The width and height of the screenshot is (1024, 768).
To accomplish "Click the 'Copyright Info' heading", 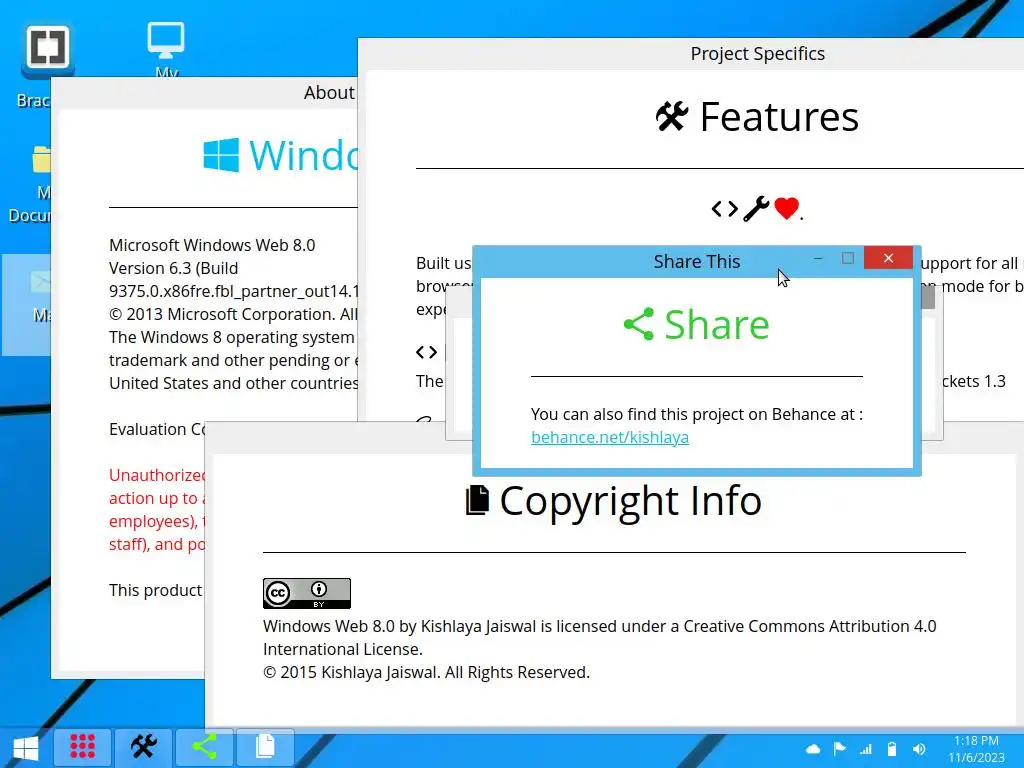I will (631, 500).
